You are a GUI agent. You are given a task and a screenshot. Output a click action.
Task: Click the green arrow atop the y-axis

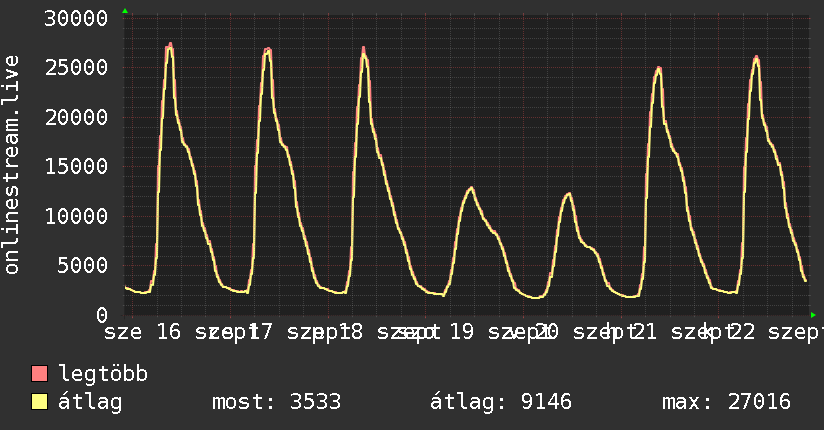pos(125,11)
